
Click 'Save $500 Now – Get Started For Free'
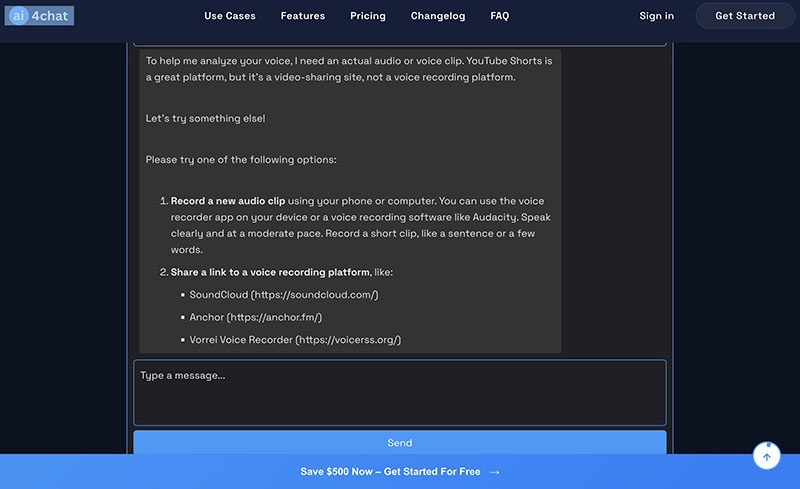(390, 472)
